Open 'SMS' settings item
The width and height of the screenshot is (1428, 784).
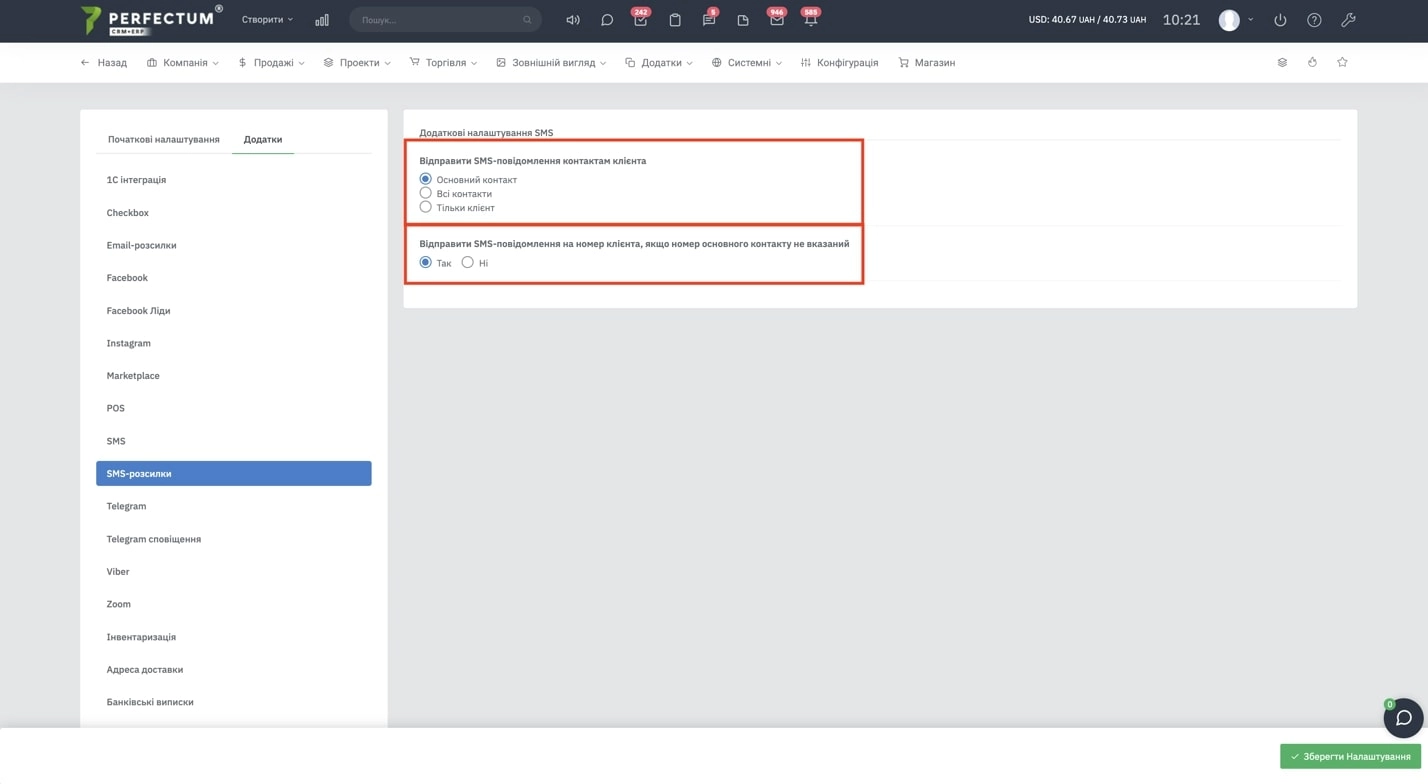click(234, 441)
